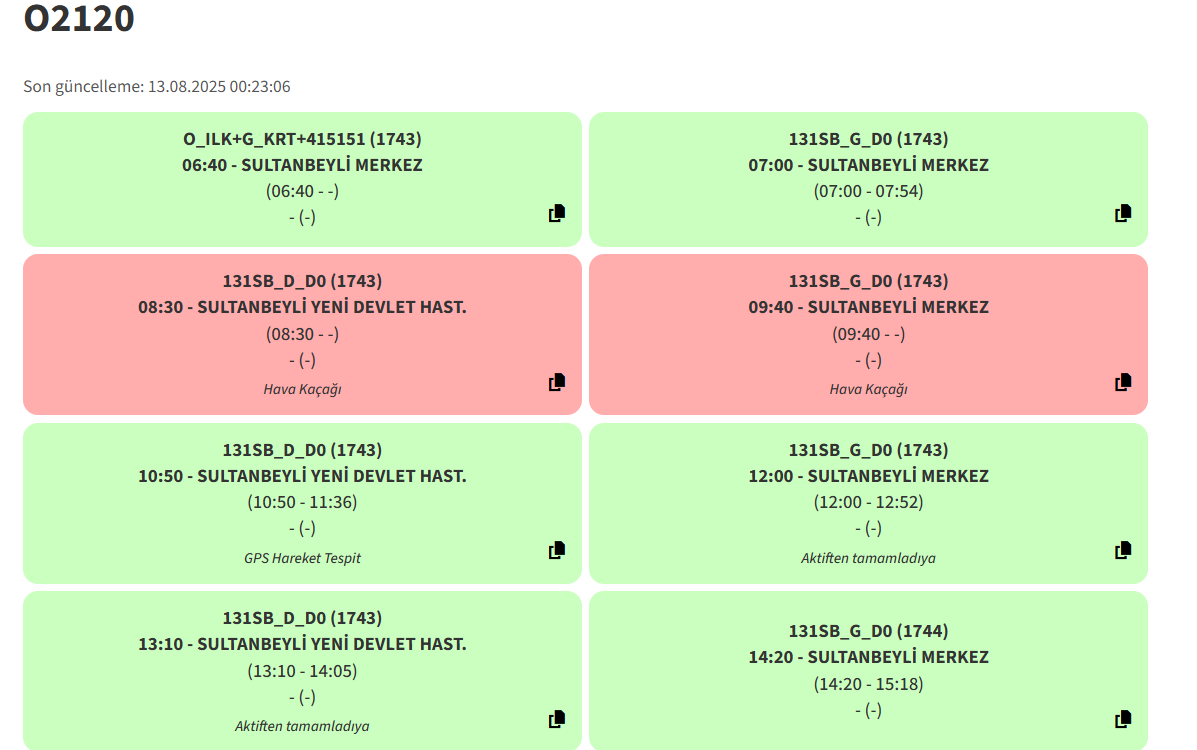Copy the 14:20 trip with code 1744

1123,719
